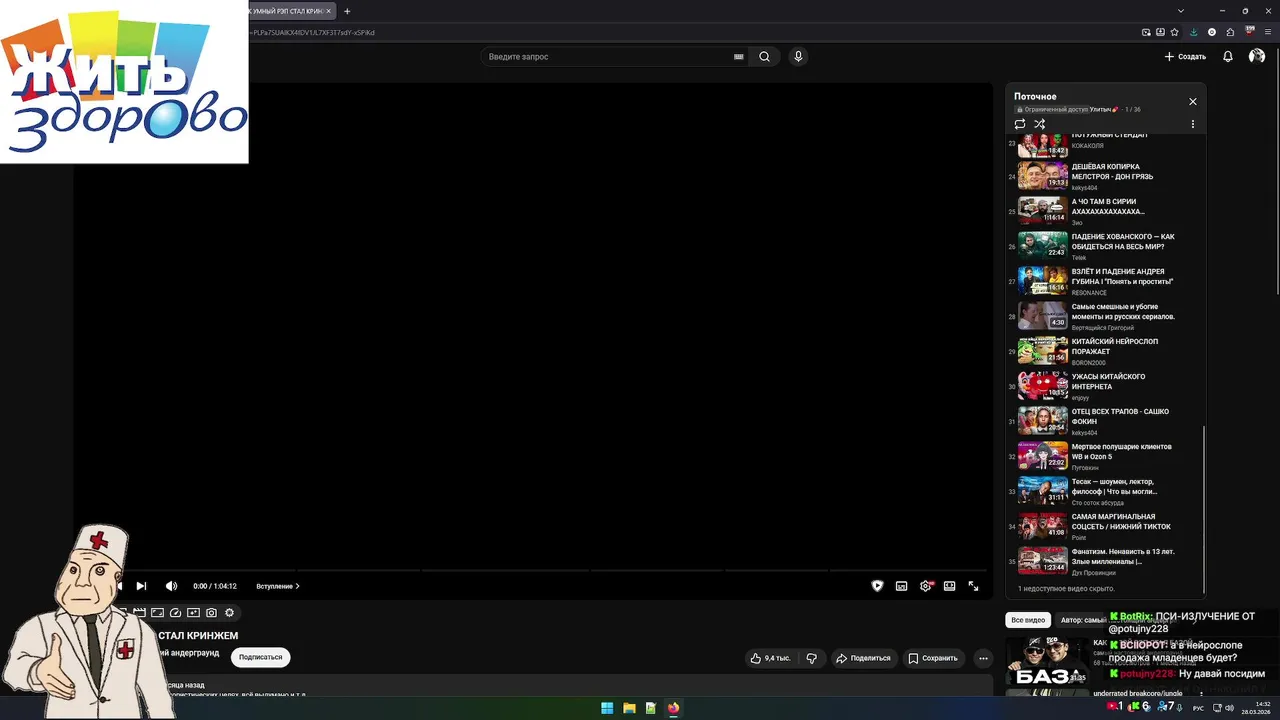Click the picture-in-picture enhancer icon
Image resolution: width=1280 pixels, height=720 pixels.
tap(193, 613)
